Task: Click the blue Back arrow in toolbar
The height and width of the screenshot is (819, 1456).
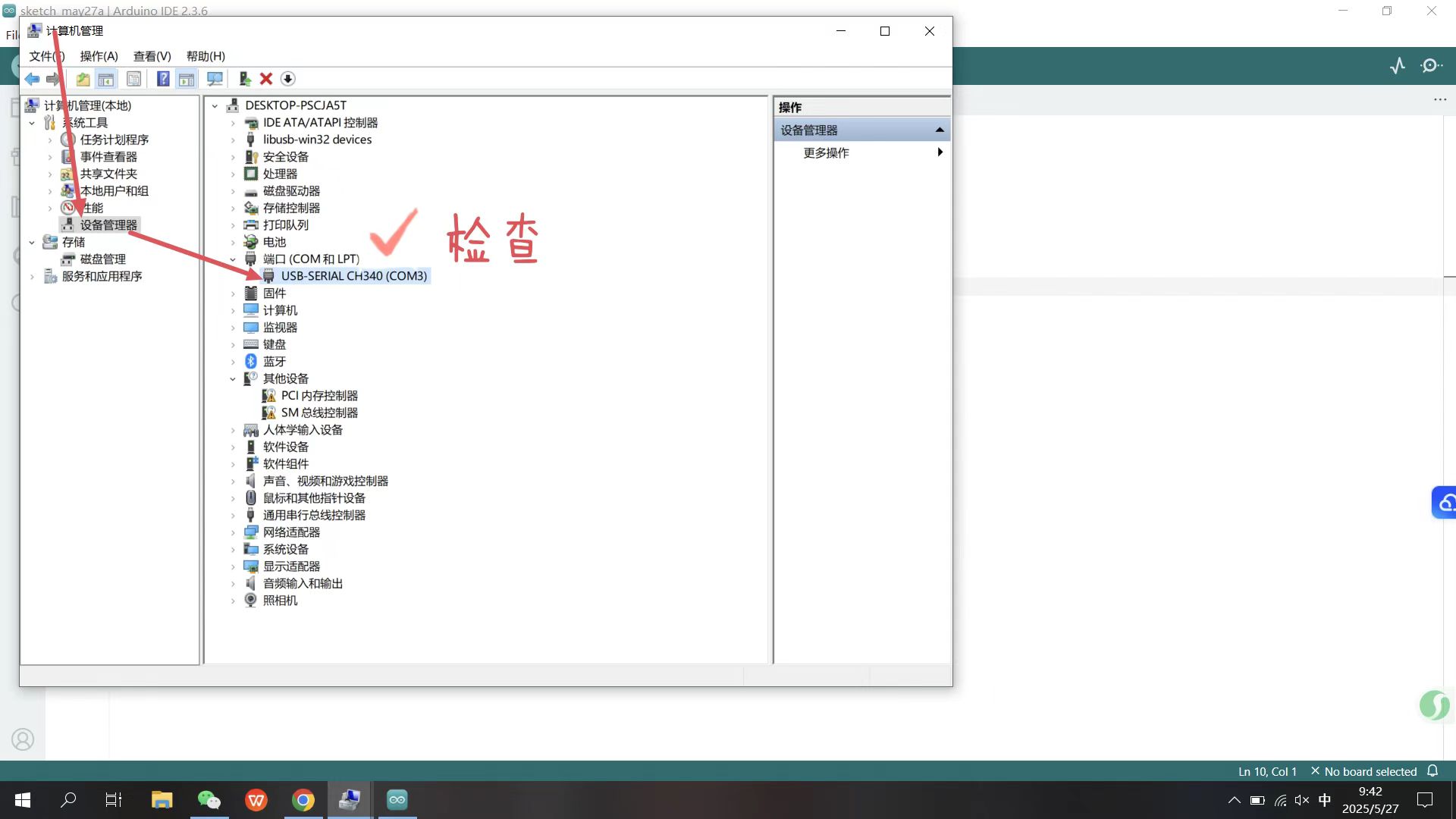Action: [x=32, y=79]
